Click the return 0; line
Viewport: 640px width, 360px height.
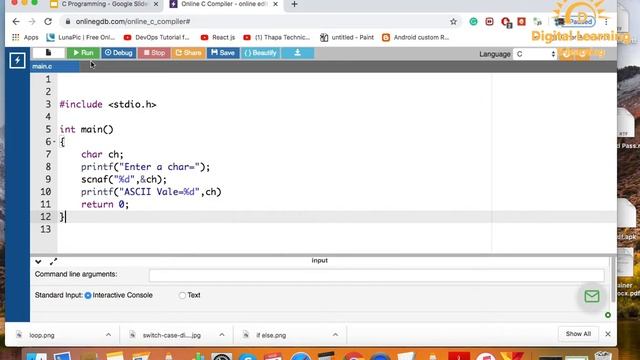pos(105,204)
